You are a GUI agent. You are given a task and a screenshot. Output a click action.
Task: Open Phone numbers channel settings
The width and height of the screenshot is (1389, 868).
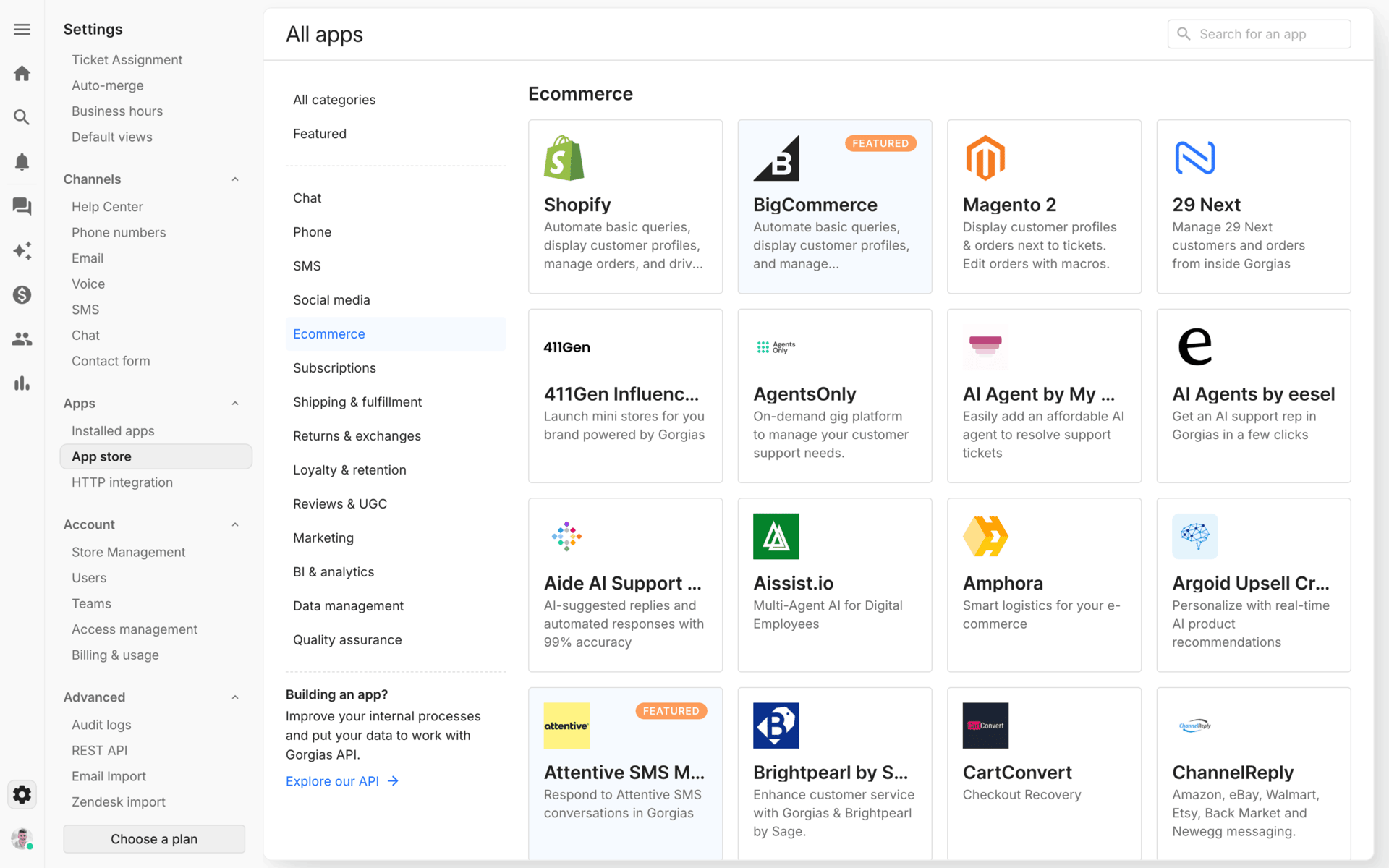[156, 233]
